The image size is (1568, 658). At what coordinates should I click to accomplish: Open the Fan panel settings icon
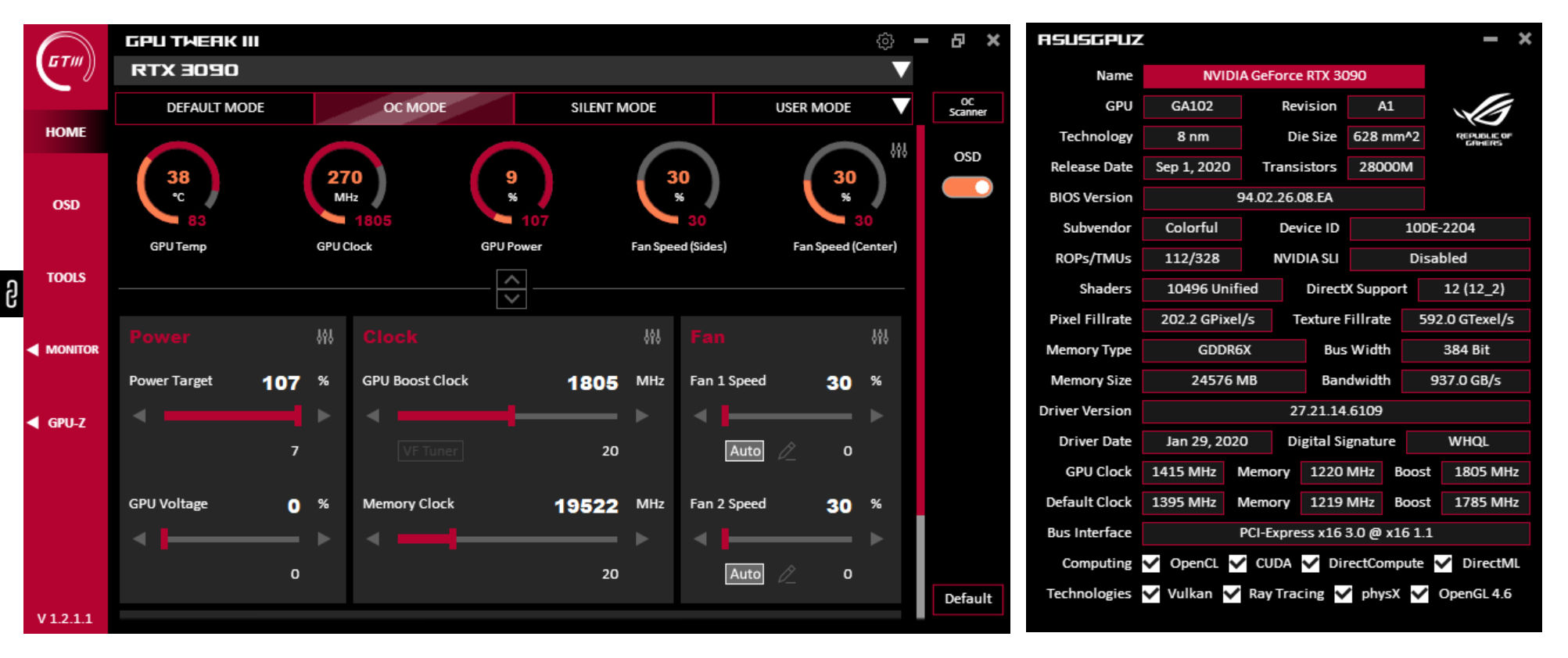[x=880, y=337]
